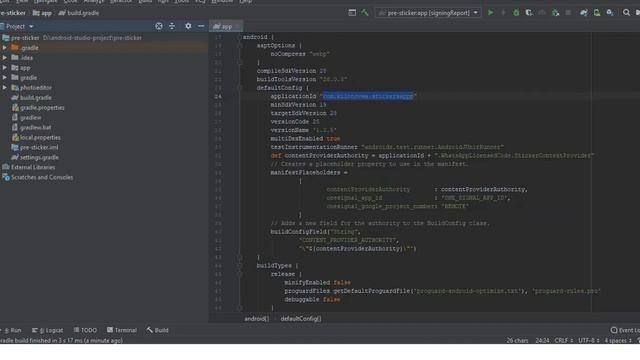The height and width of the screenshot is (360, 640).
Task: Change CRLF line separator in status bar
Action: tap(563, 340)
